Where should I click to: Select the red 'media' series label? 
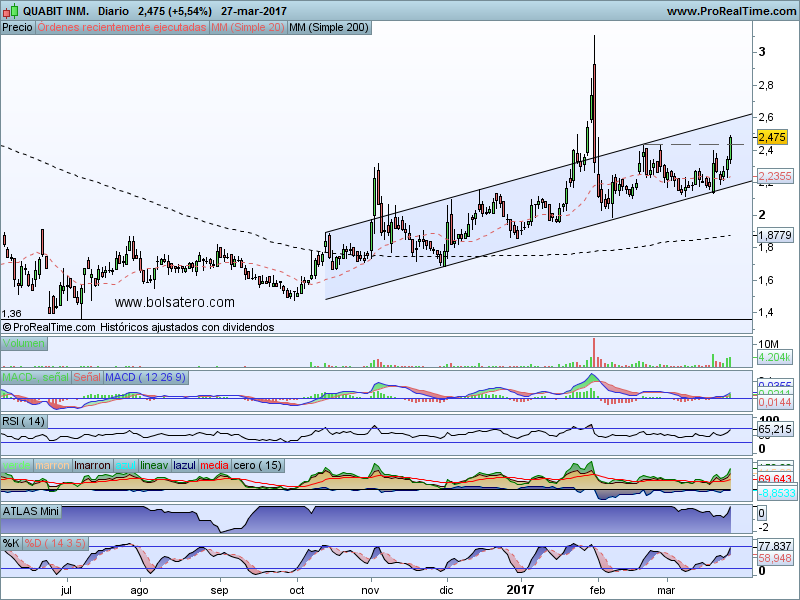pyautogui.click(x=214, y=465)
